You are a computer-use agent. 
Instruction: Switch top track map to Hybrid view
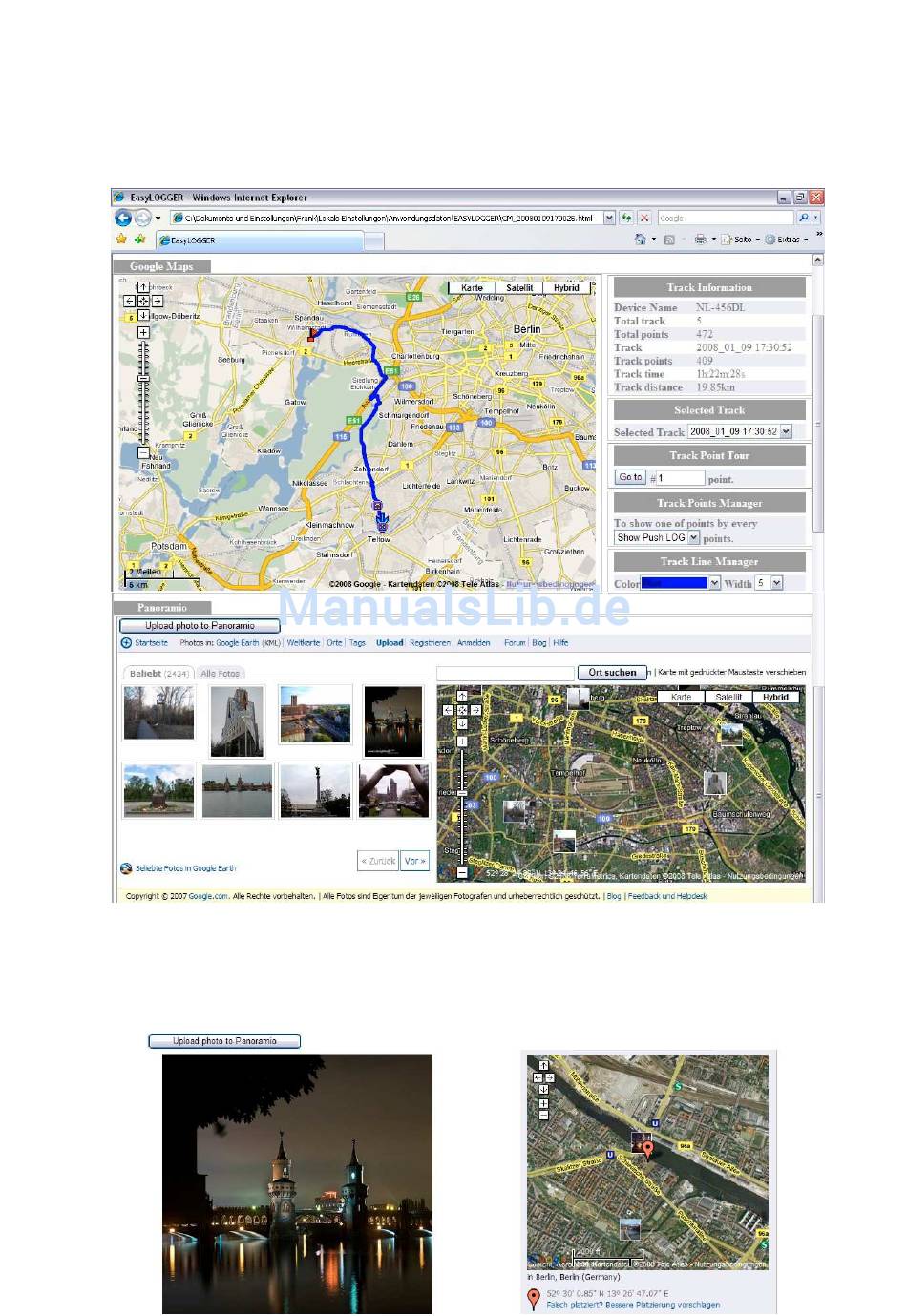[x=566, y=287]
